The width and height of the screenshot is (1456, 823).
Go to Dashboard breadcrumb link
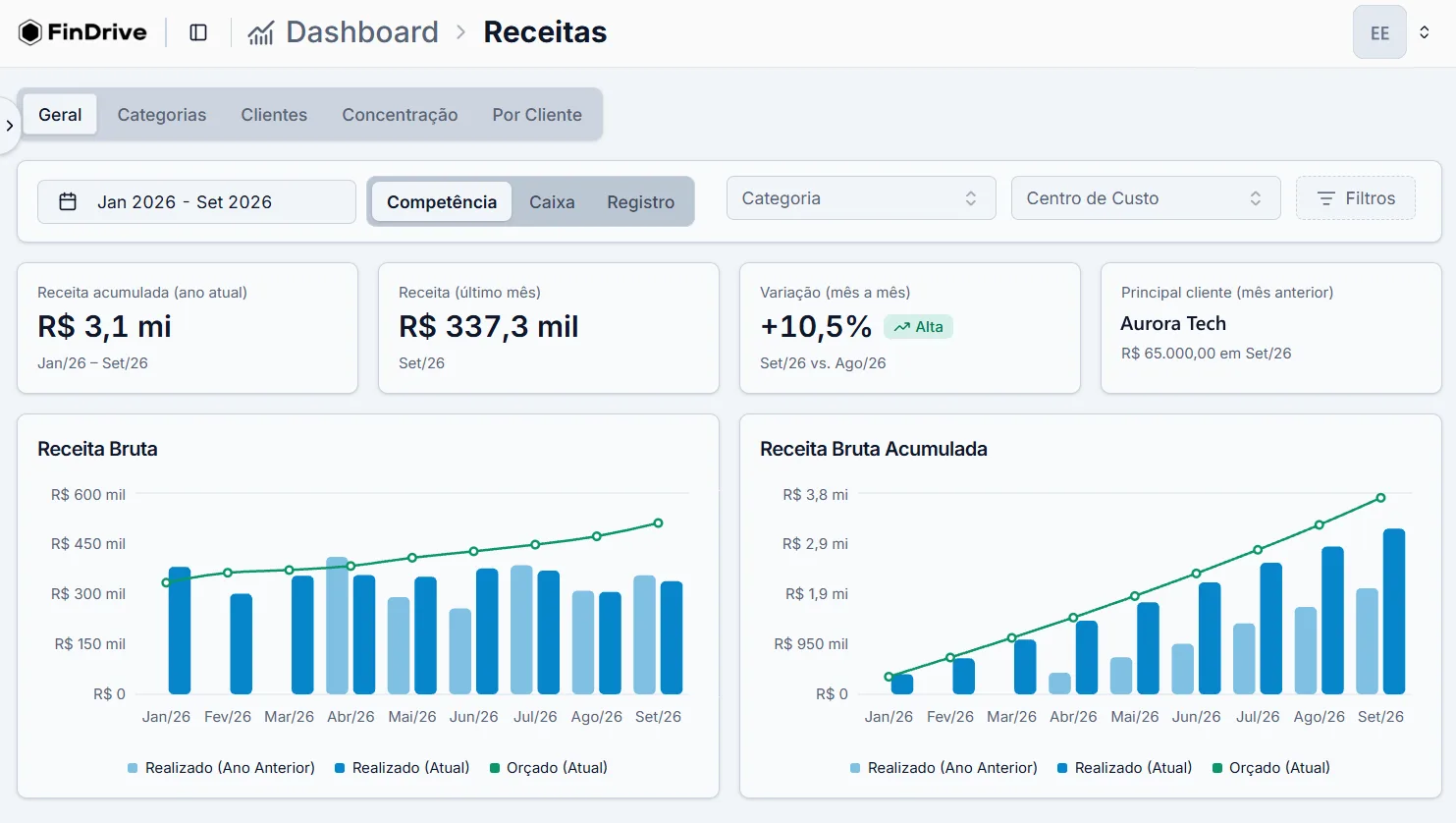(x=362, y=32)
